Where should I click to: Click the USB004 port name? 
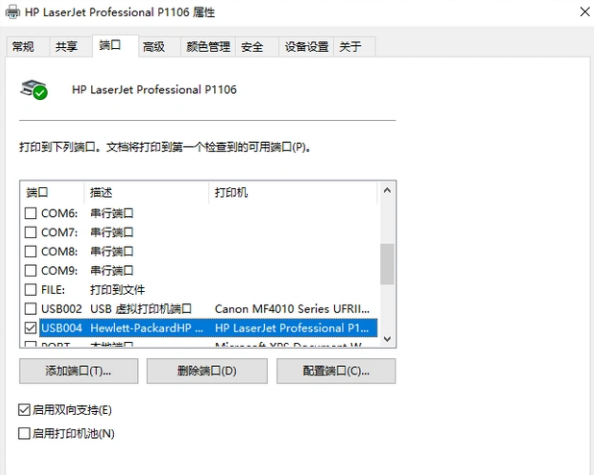pos(61,328)
